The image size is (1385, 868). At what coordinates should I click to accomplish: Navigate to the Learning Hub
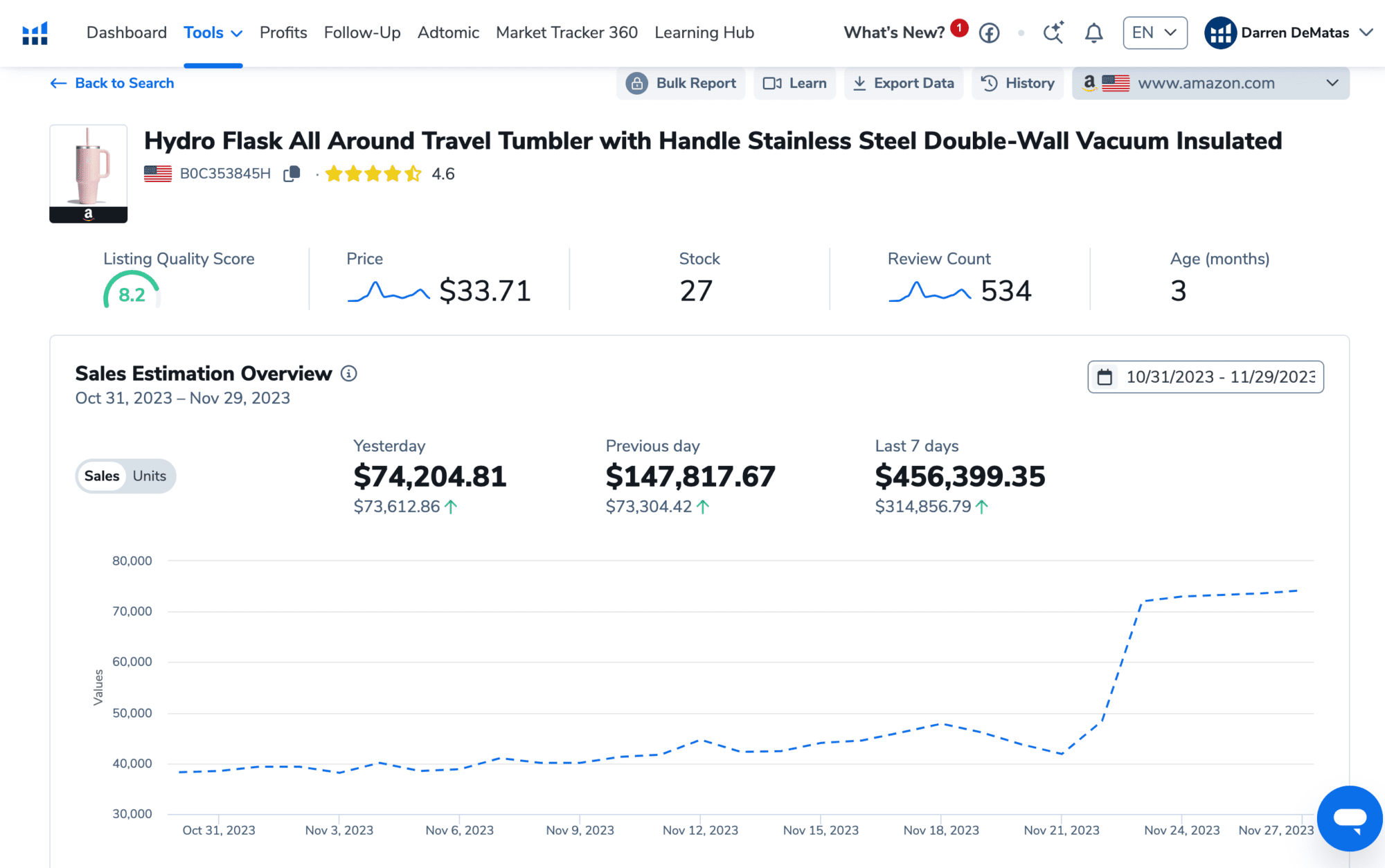(x=704, y=33)
